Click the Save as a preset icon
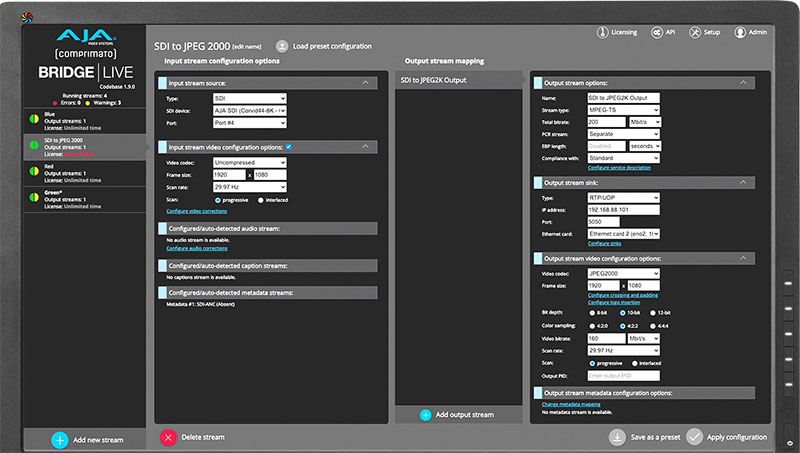The height and width of the screenshot is (453, 800). [617, 437]
